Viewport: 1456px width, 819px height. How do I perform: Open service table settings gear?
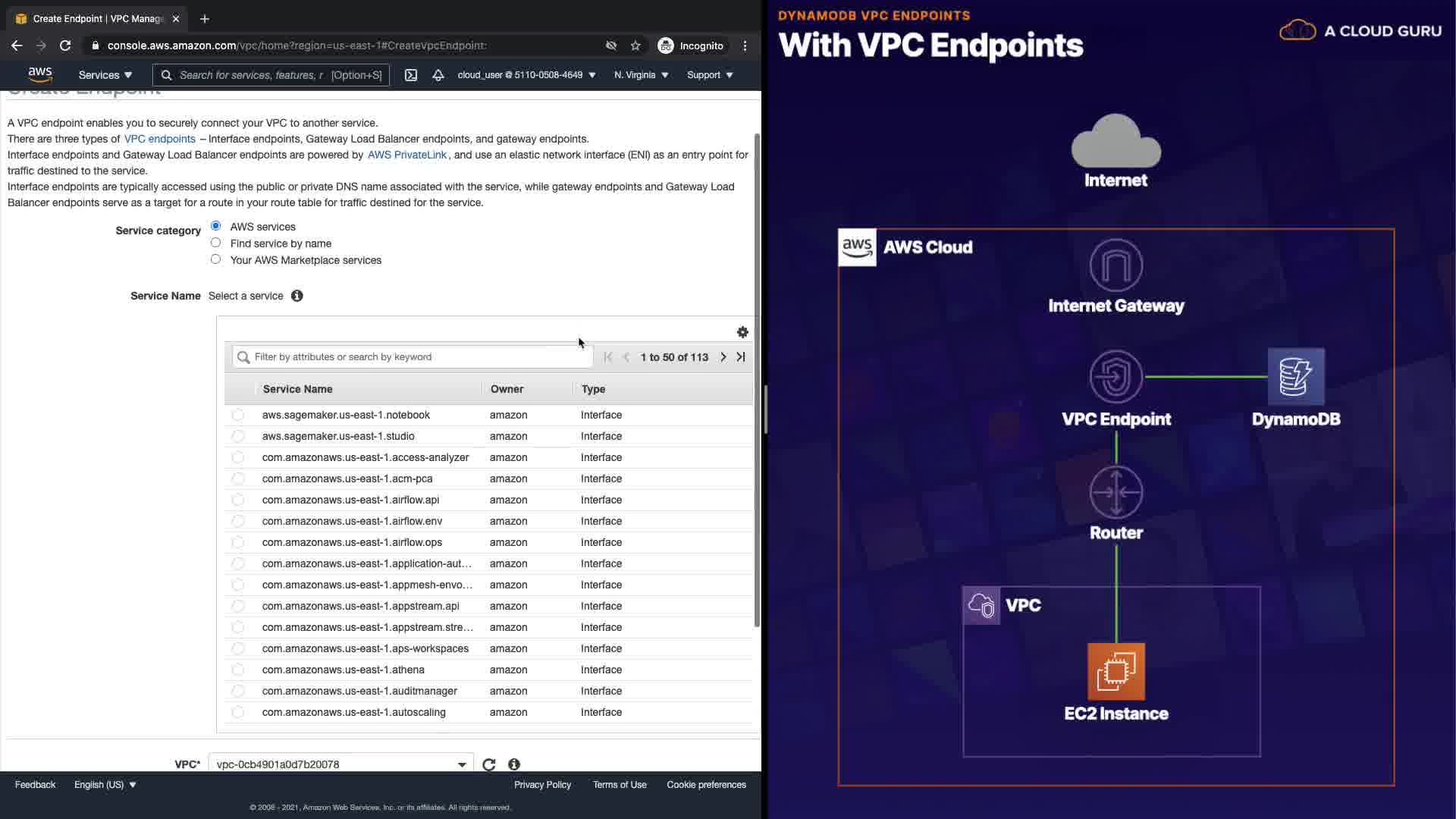[742, 332]
